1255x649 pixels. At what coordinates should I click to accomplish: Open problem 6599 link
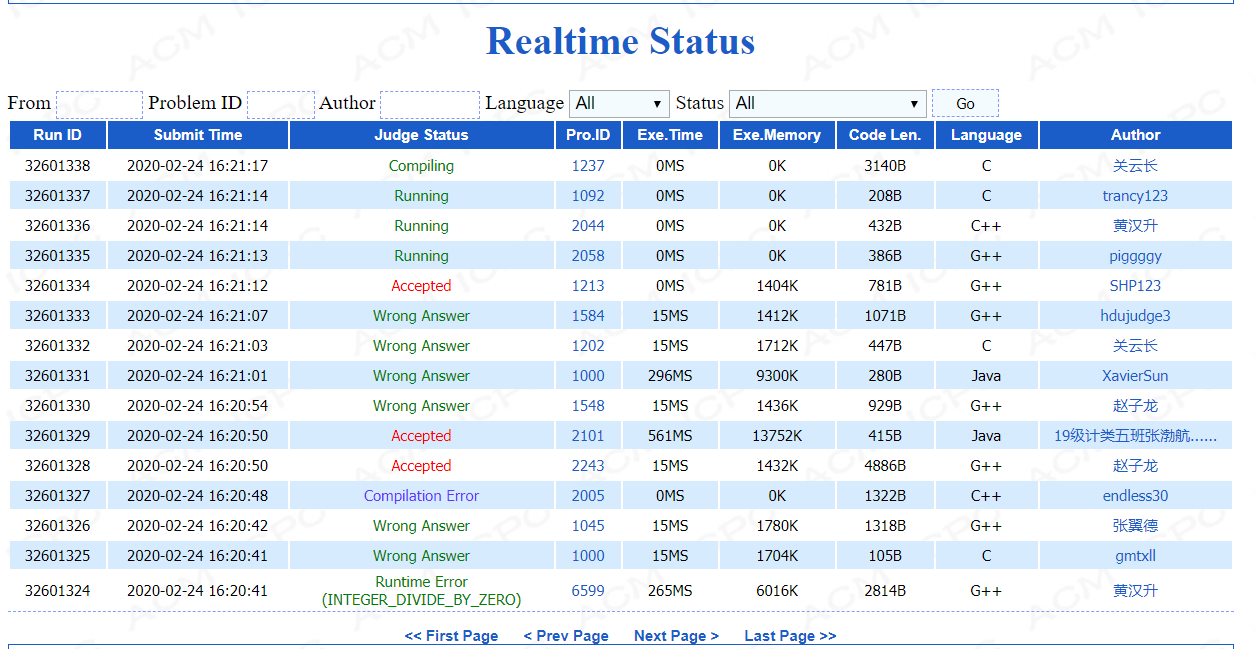click(x=588, y=591)
